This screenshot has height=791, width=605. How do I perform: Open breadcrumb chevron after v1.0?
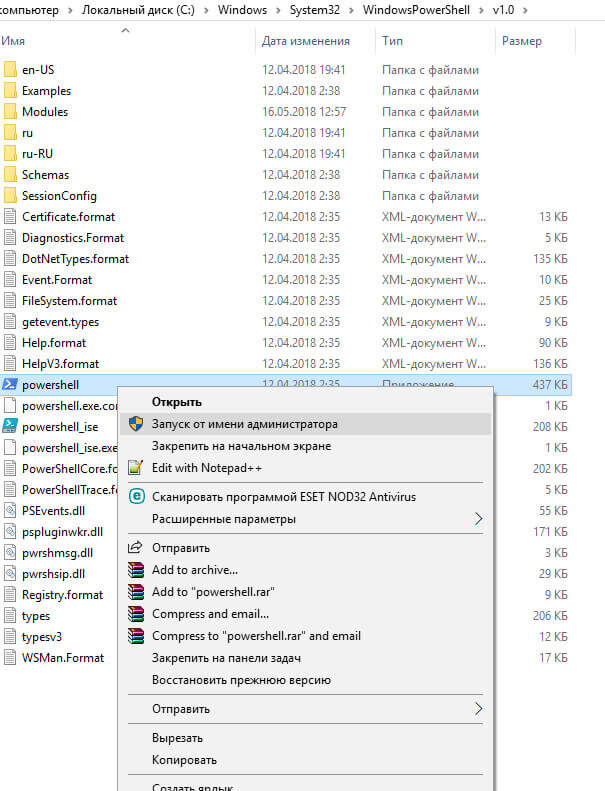click(x=525, y=10)
